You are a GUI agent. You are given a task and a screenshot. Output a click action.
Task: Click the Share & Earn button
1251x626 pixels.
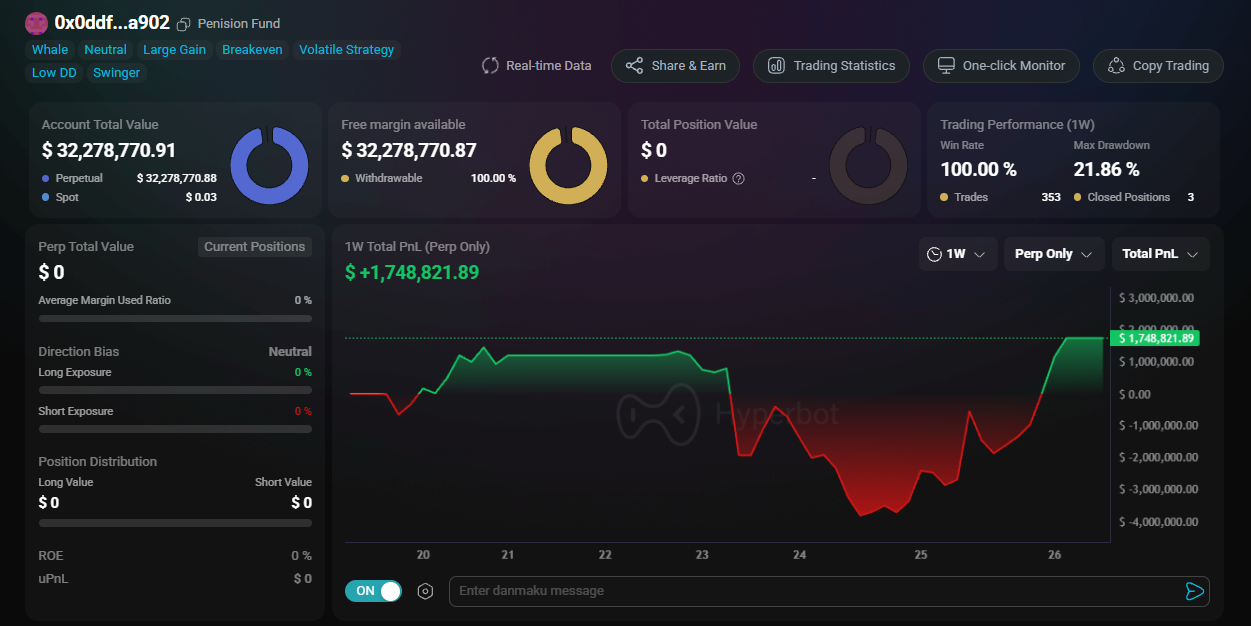pos(675,66)
